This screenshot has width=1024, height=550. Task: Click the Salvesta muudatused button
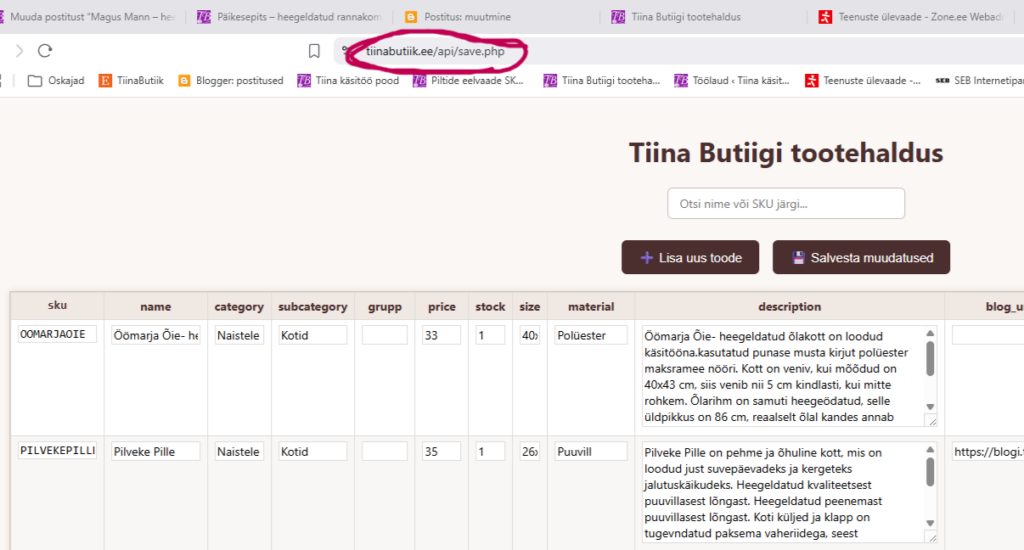click(861, 257)
